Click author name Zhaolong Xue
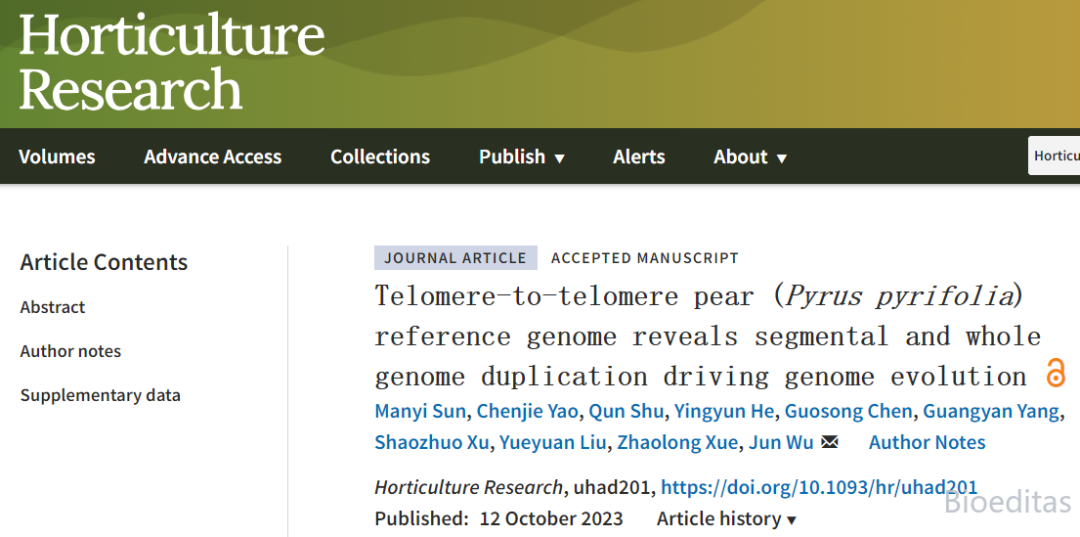Image resolution: width=1080 pixels, height=537 pixels. point(678,442)
